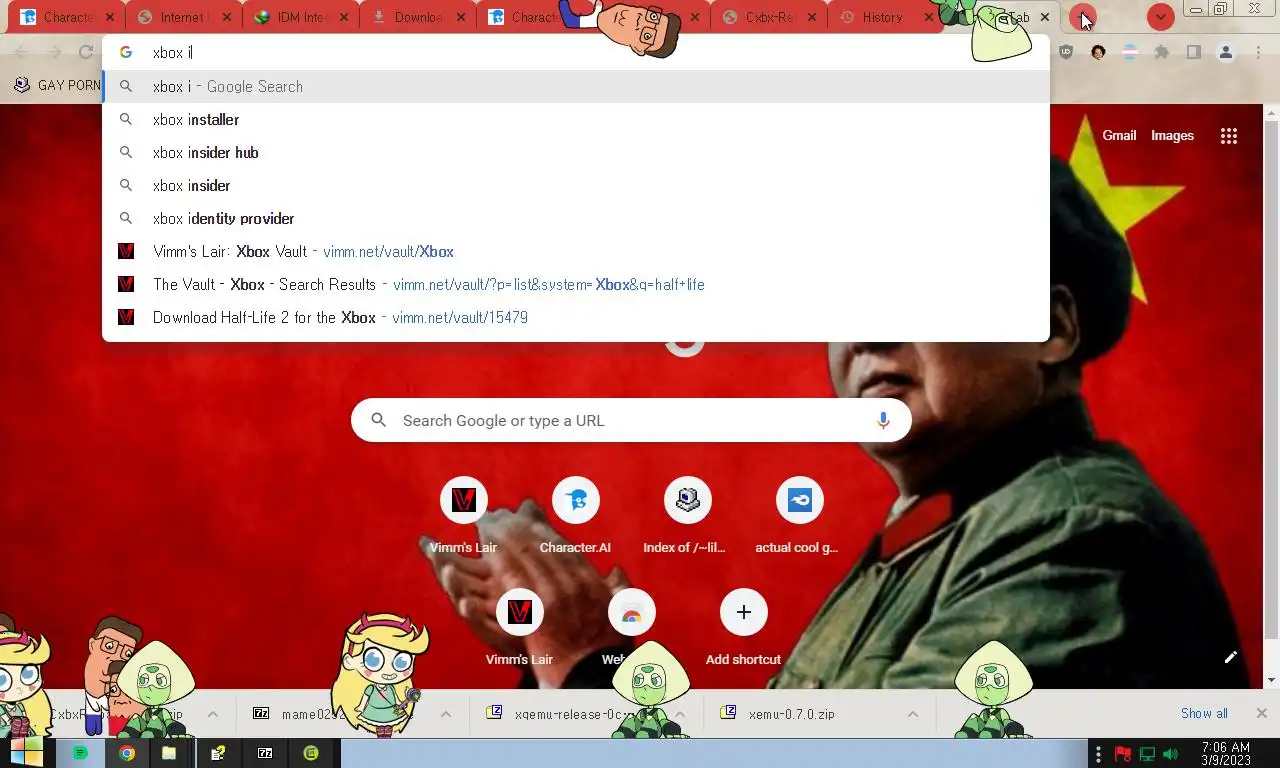1280x768 pixels.
Task: Switch to the Internet tab
Action: (185, 18)
